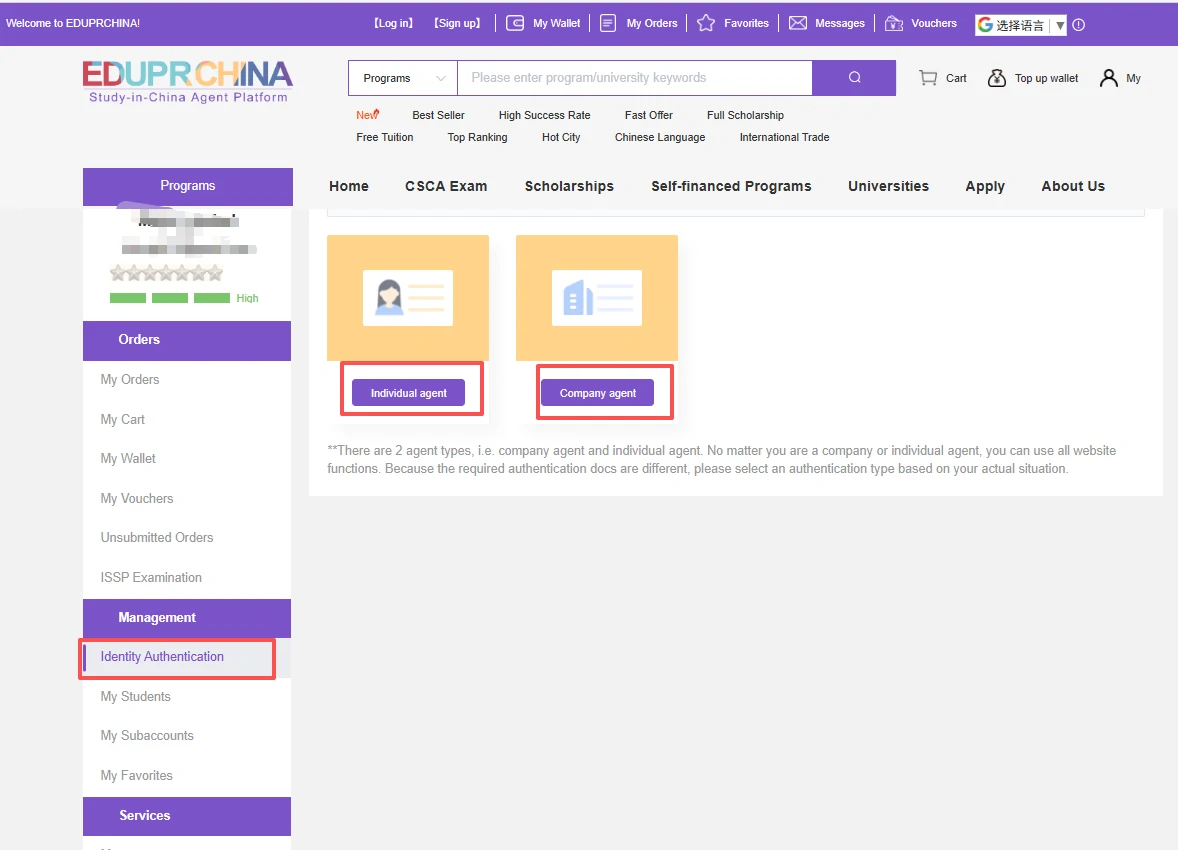The height and width of the screenshot is (850, 1178).
Task: Click the Full Scholarship quick link
Action: (x=745, y=115)
